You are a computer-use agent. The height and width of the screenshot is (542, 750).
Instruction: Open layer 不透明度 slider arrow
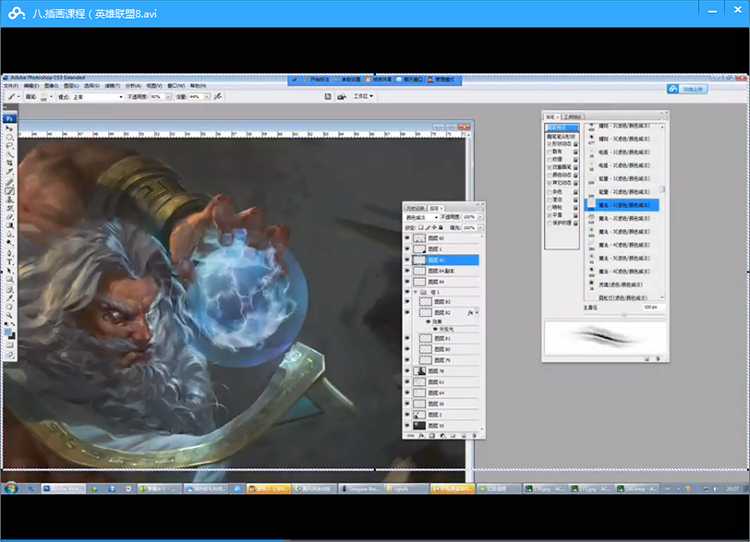(480, 217)
